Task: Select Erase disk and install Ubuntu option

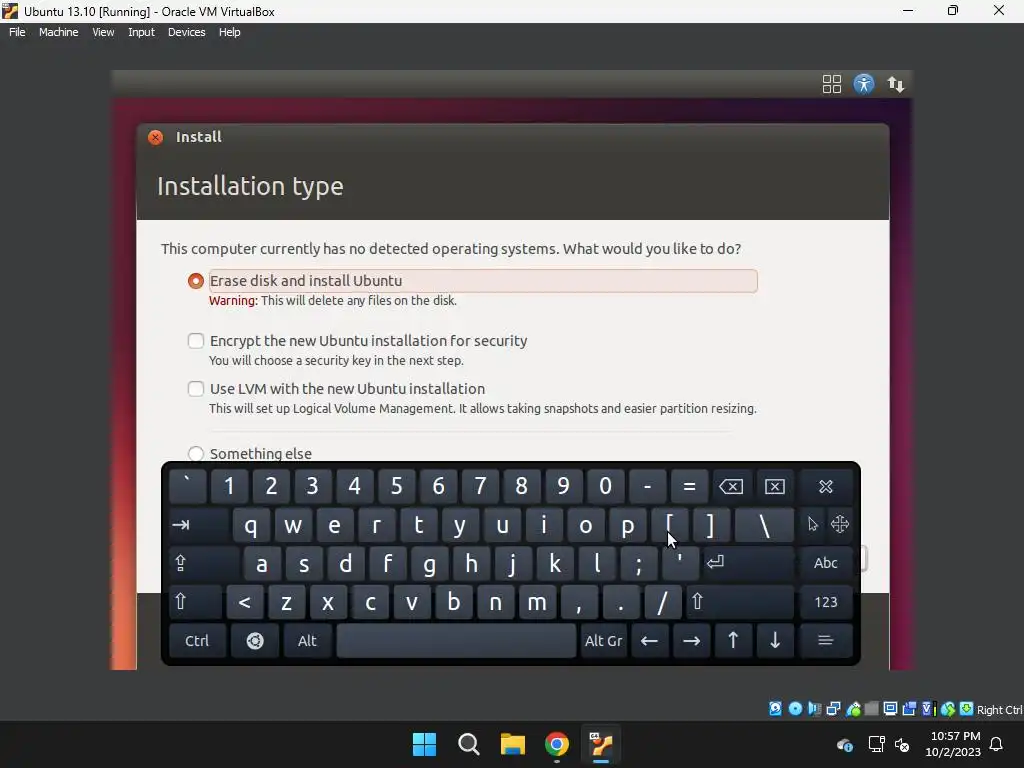Action: [x=195, y=281]
